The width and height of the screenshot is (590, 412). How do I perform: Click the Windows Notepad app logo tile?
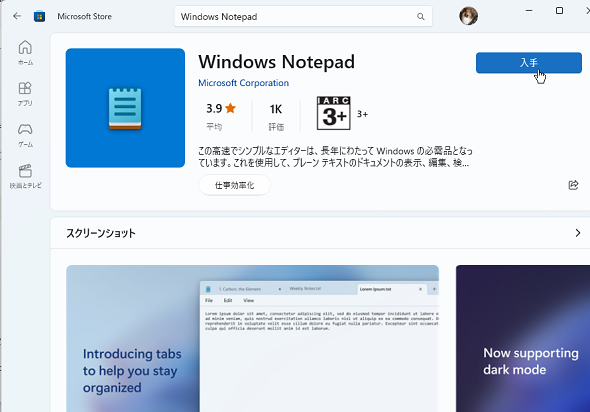(125, 108)
